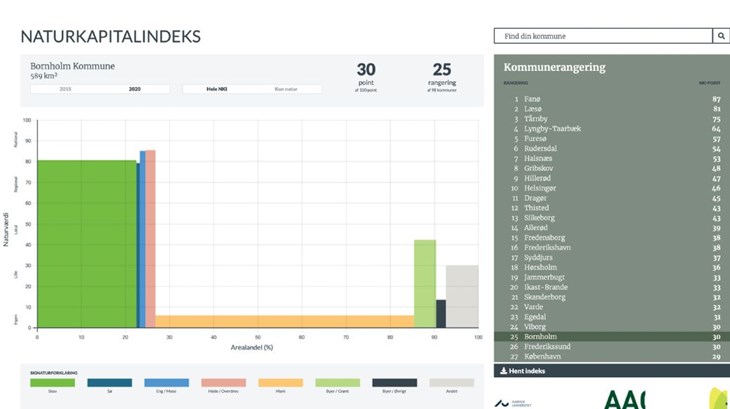Viewport: 730px width, 409px height.
Task: Click the dark Byer / Øvrigt legend swatch
Action: (394, 382)
